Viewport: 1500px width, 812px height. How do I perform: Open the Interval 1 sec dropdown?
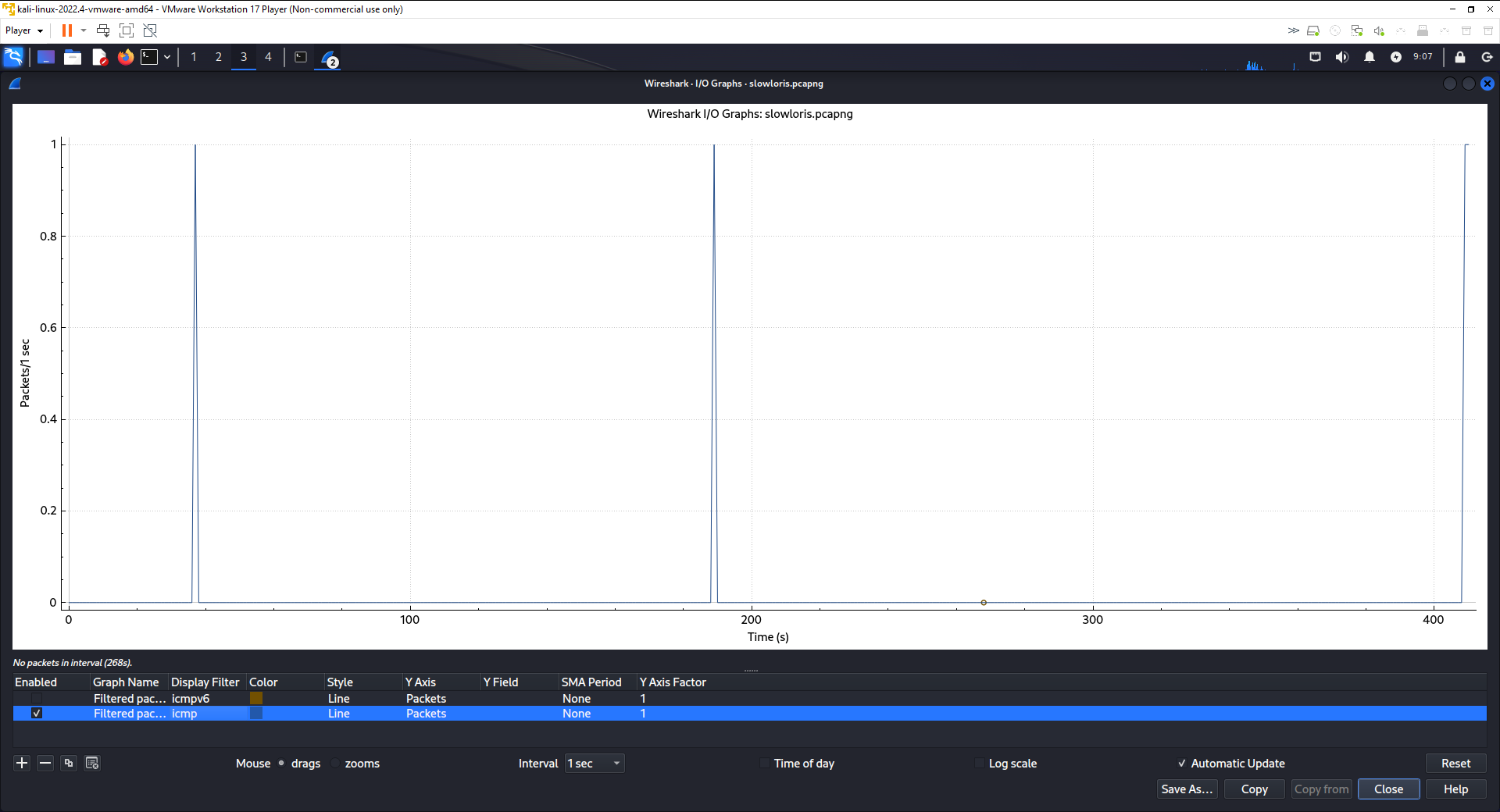(595, 764)
